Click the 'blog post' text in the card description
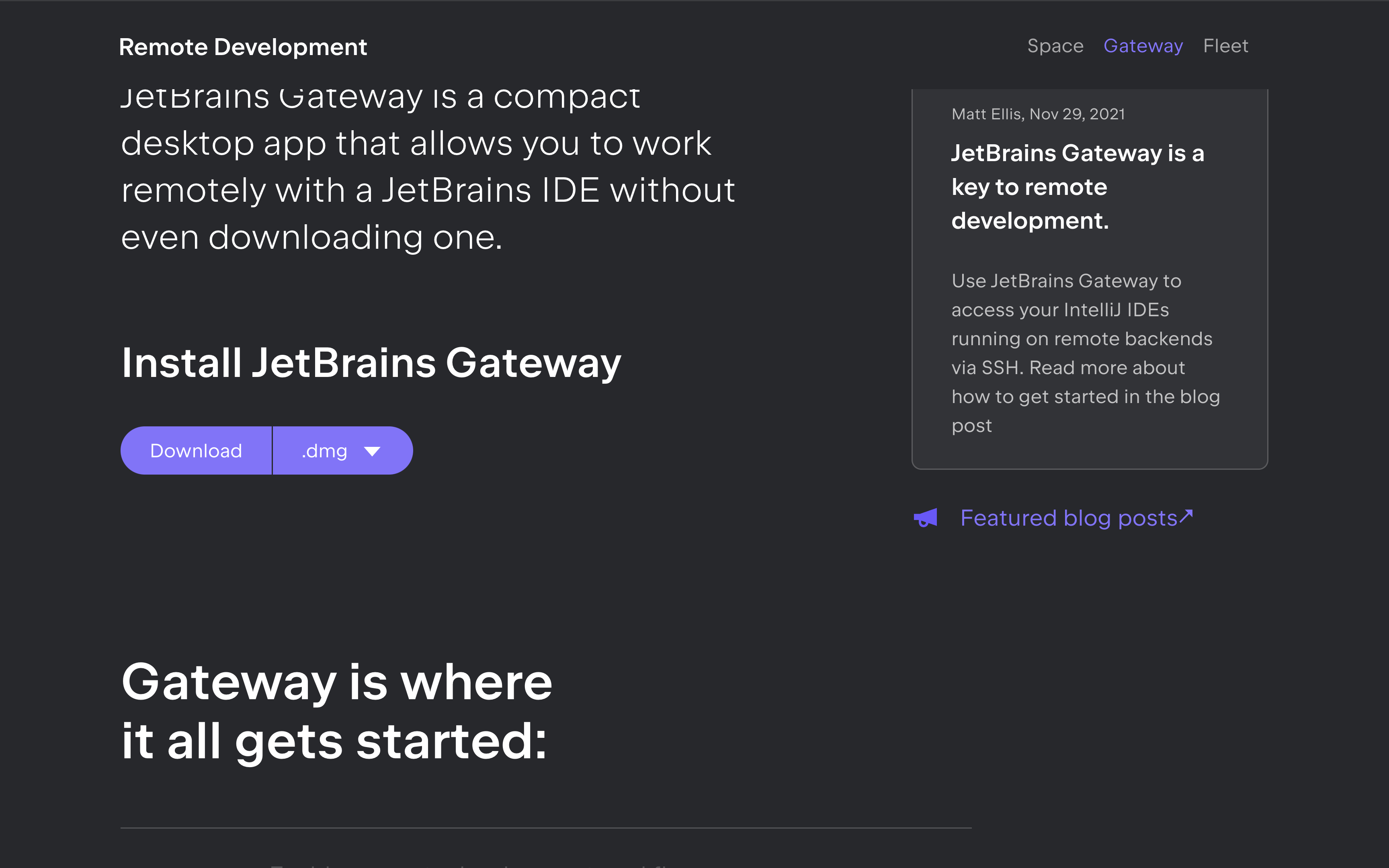 pos(972,425)
